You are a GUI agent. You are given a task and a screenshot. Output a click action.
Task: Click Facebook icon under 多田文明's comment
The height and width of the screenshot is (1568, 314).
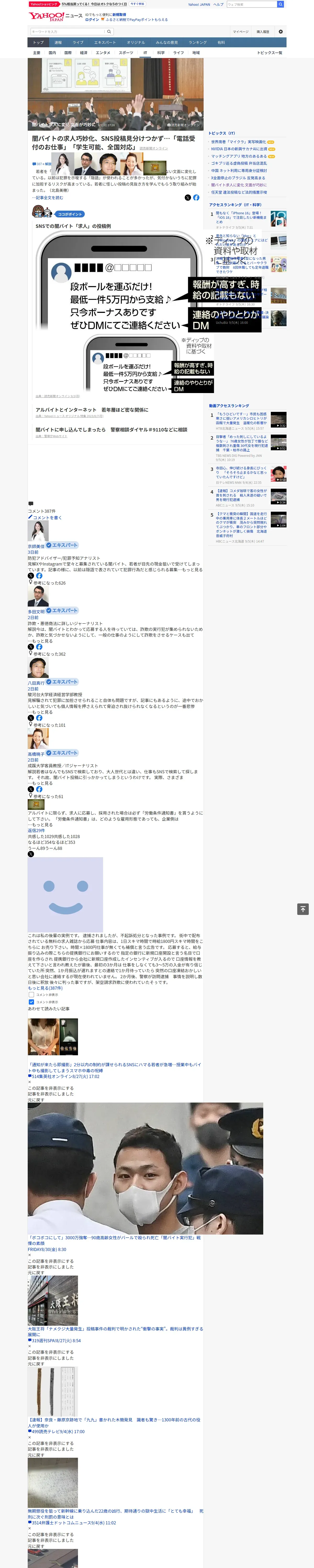tap(39, 647)
